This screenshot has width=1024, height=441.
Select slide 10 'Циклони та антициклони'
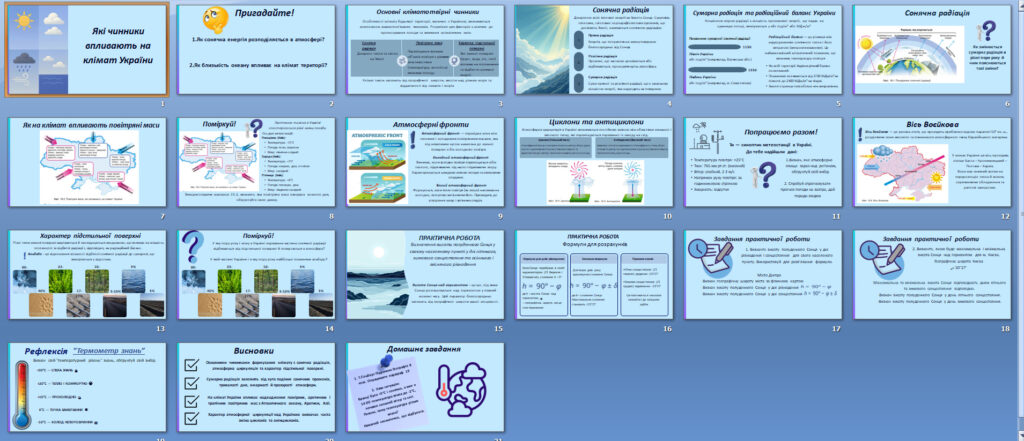594,162
